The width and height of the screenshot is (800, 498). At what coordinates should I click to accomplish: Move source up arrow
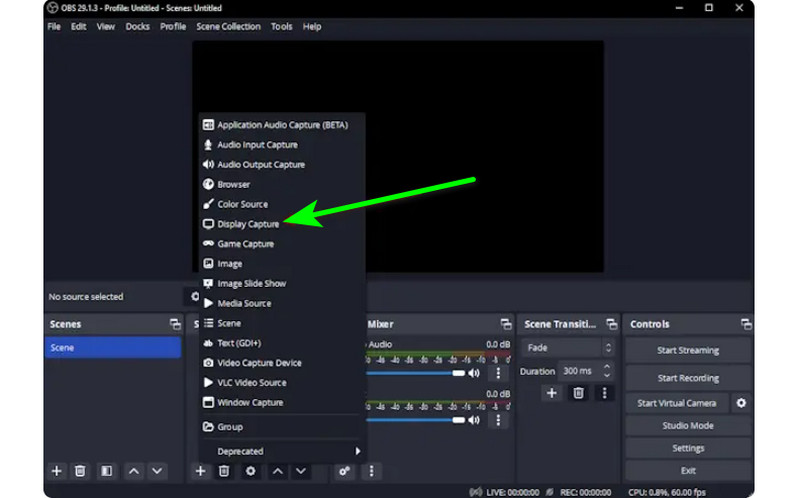pyautogui.click(x=278, y=471)
